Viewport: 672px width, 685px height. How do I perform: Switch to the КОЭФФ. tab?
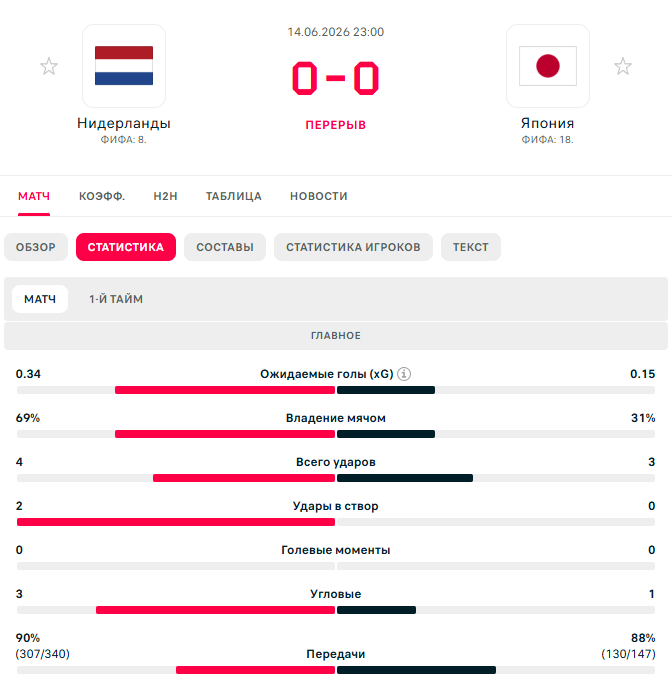coord(102,196)
